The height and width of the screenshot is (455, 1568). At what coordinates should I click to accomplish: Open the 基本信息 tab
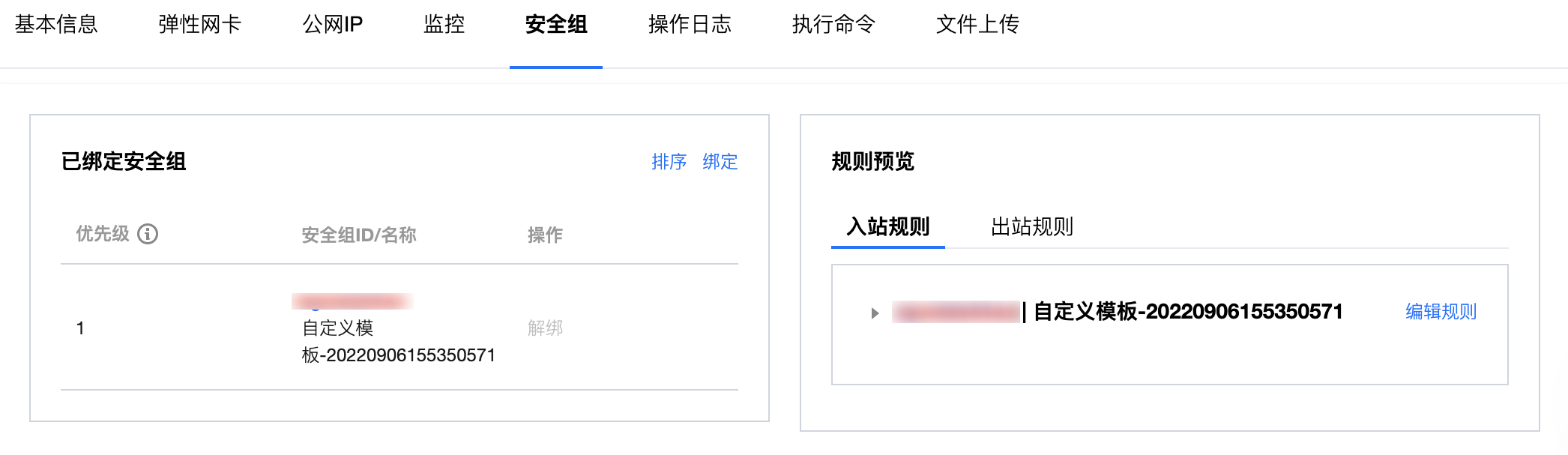click(56, 25)
